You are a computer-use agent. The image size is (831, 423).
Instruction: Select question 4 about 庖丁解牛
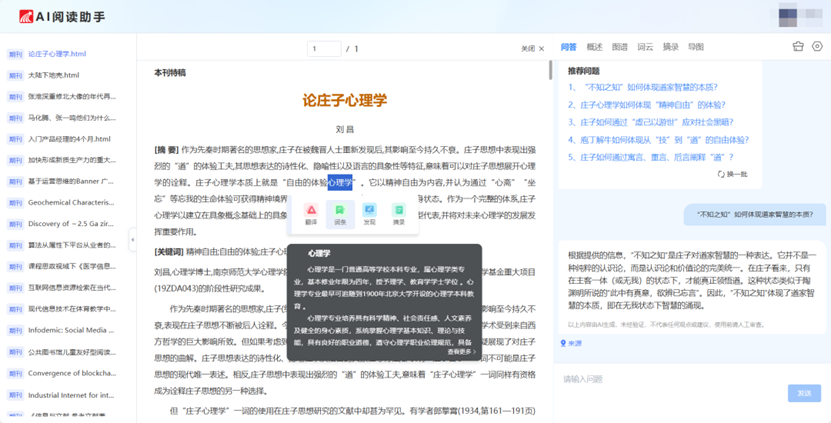tap(658, 139)
